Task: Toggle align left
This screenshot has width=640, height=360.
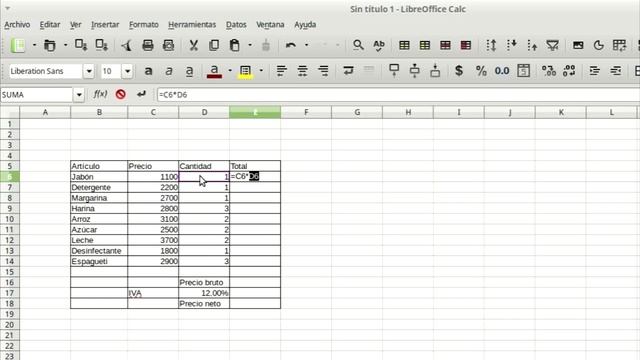Action: click(281, 71)
